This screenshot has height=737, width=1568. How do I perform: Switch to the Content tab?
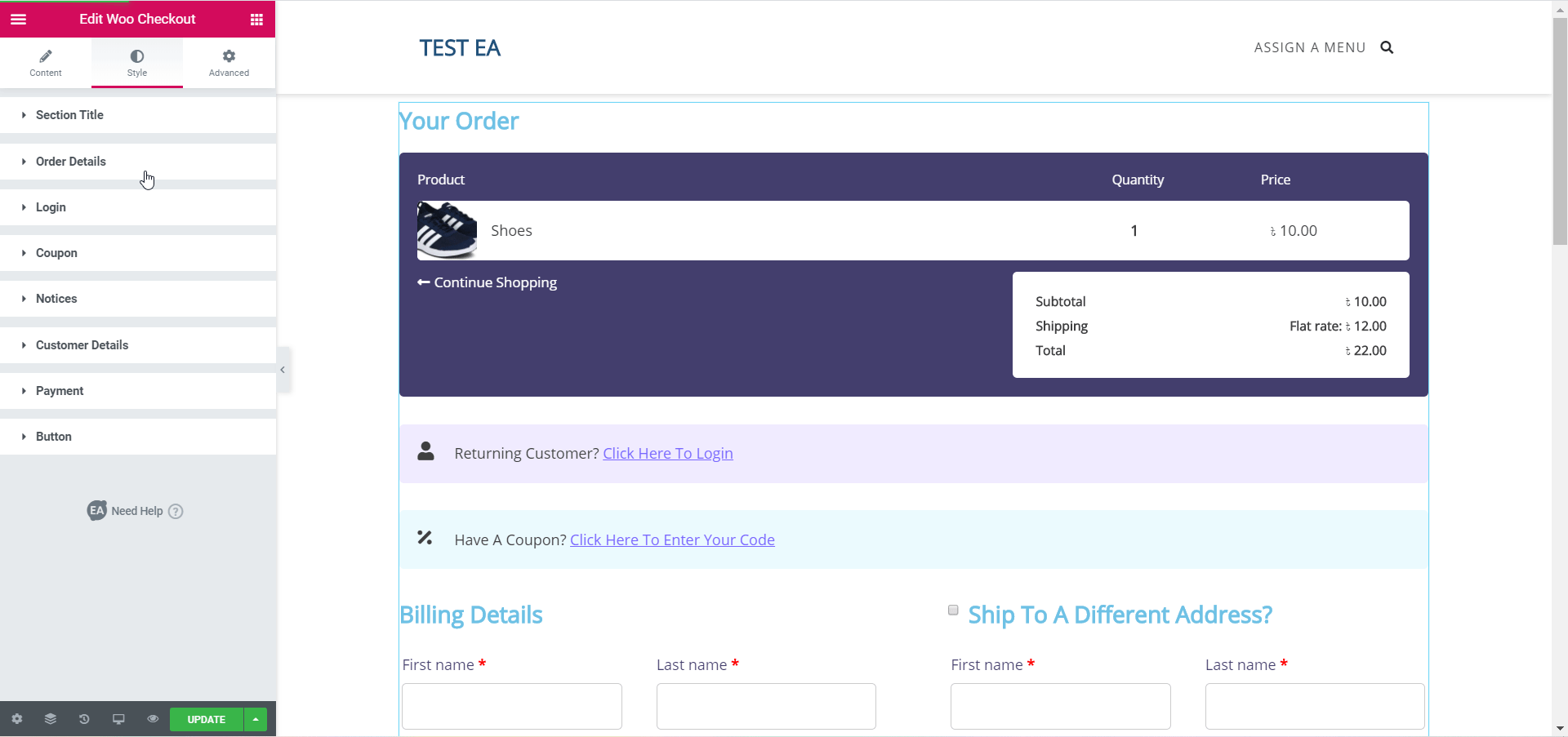[x=46, y=62]
